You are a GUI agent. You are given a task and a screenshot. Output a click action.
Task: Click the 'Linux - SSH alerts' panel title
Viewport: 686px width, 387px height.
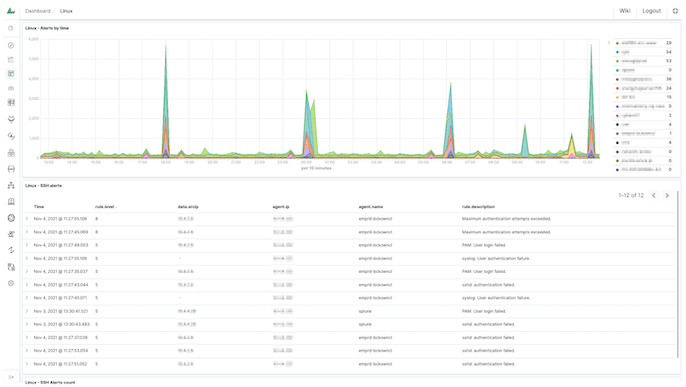(x=43, y=185)
